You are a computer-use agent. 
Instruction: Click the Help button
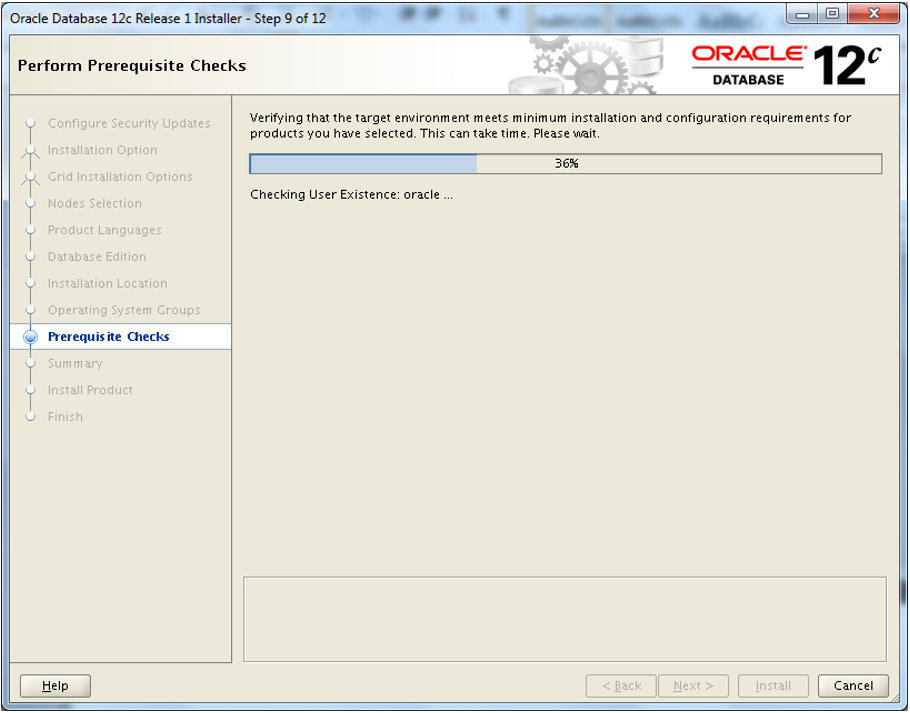pyautogui.click(x=55, y=685)
